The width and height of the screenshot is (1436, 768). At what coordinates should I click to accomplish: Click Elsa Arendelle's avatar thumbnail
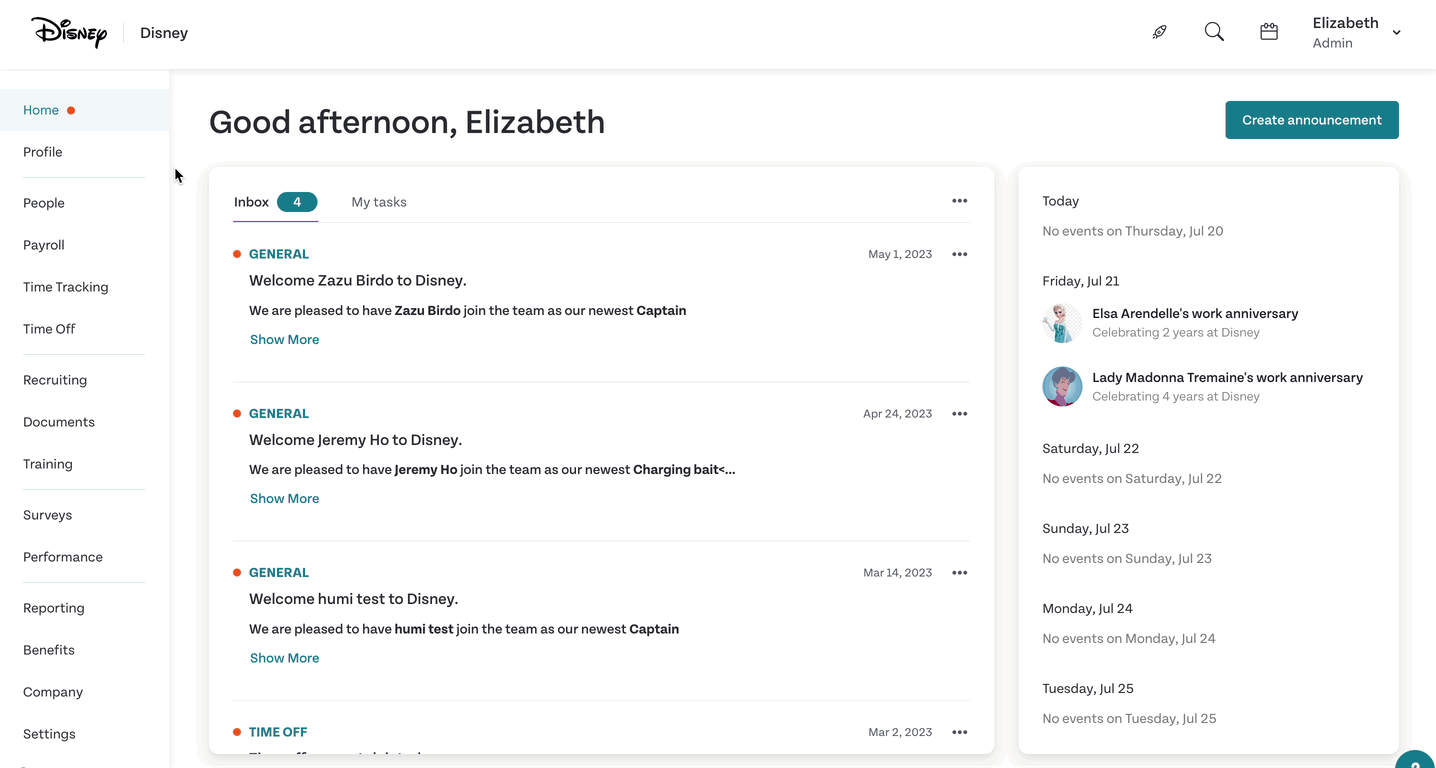coord(1062,323)
